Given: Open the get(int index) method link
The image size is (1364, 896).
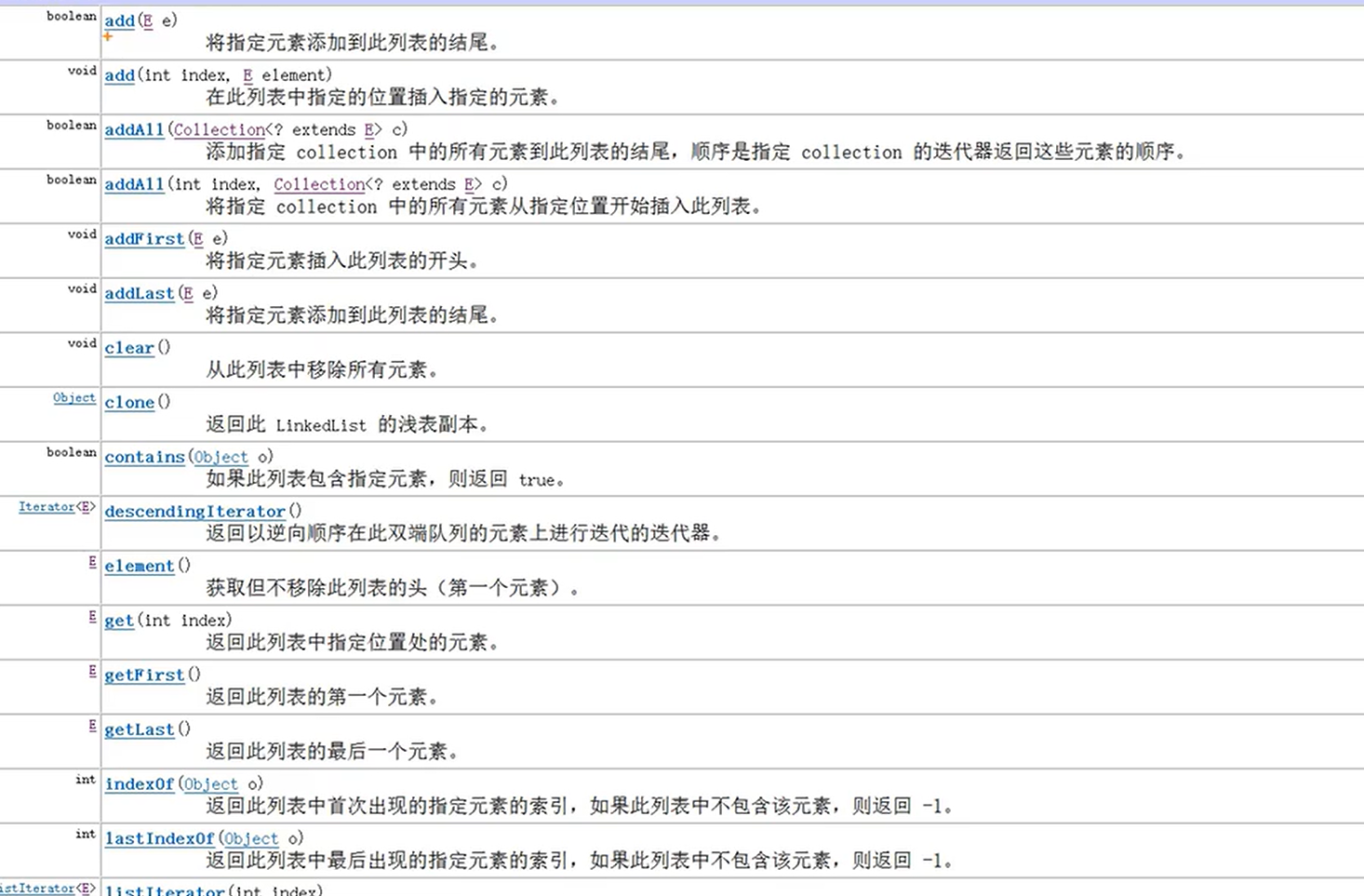Looking at the screenshot, I should pos(119,620).
